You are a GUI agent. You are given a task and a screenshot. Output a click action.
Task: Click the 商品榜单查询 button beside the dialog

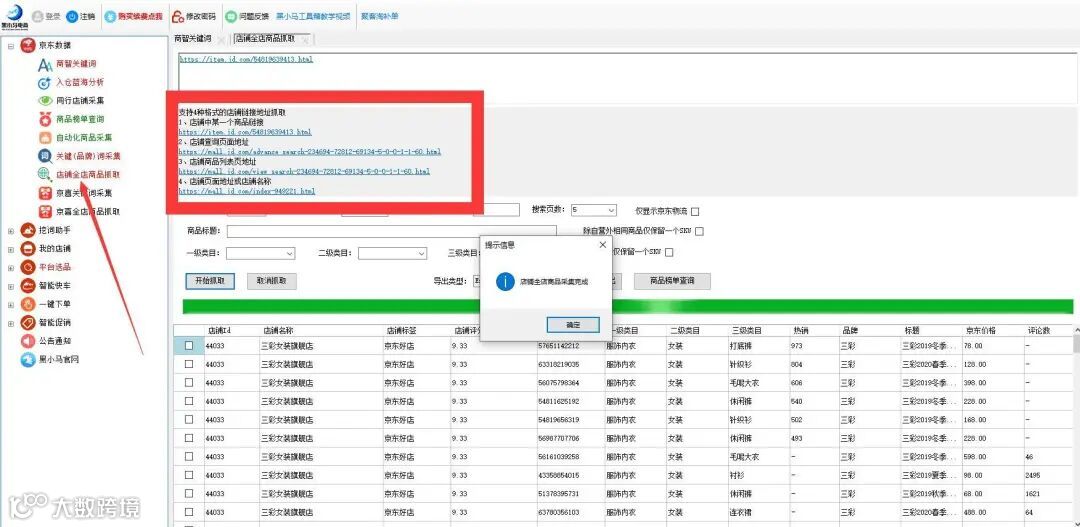pyautogui.click(x=672, y=281)
